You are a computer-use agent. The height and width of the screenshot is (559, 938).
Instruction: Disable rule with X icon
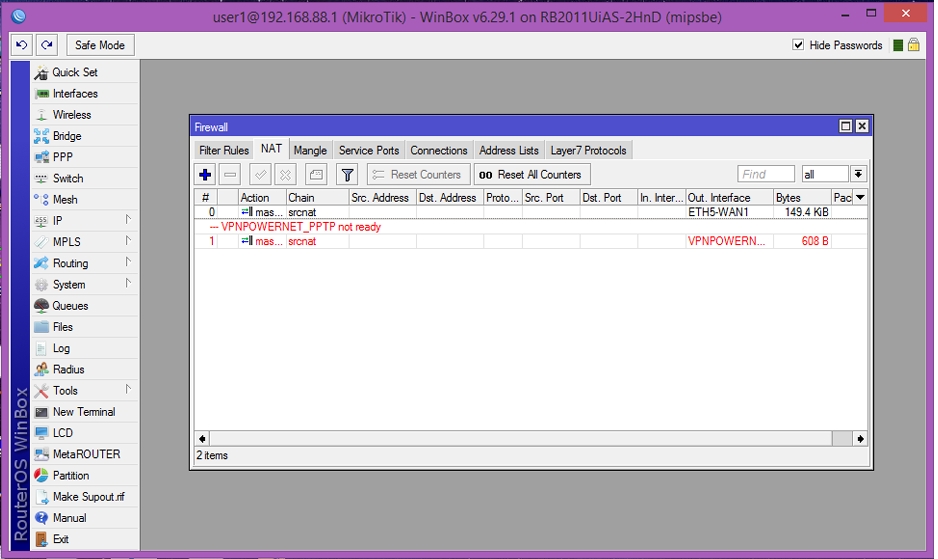(285, 175)
